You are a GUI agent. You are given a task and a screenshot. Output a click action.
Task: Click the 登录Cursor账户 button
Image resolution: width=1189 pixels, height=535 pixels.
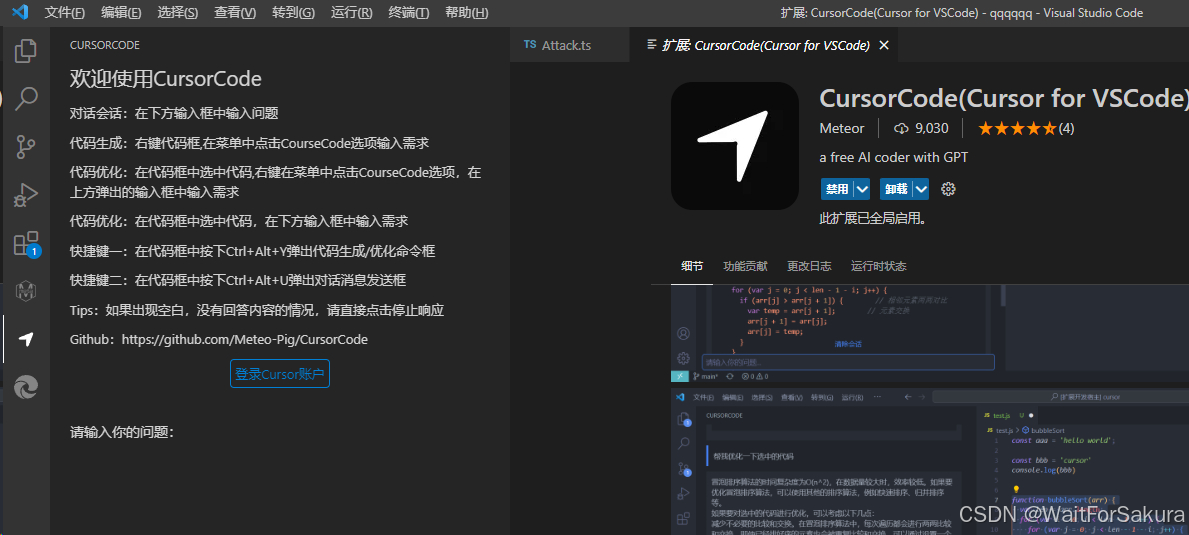(x=280, y=374)
